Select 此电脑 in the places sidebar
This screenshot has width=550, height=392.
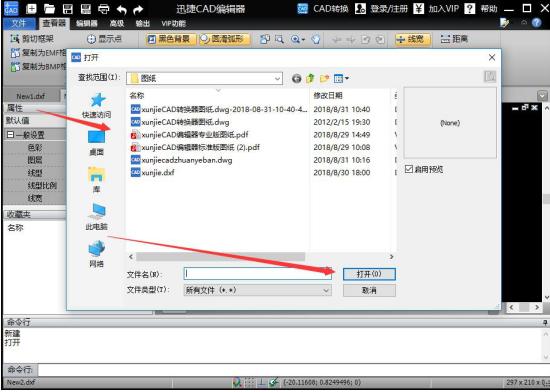click(96, 216)
